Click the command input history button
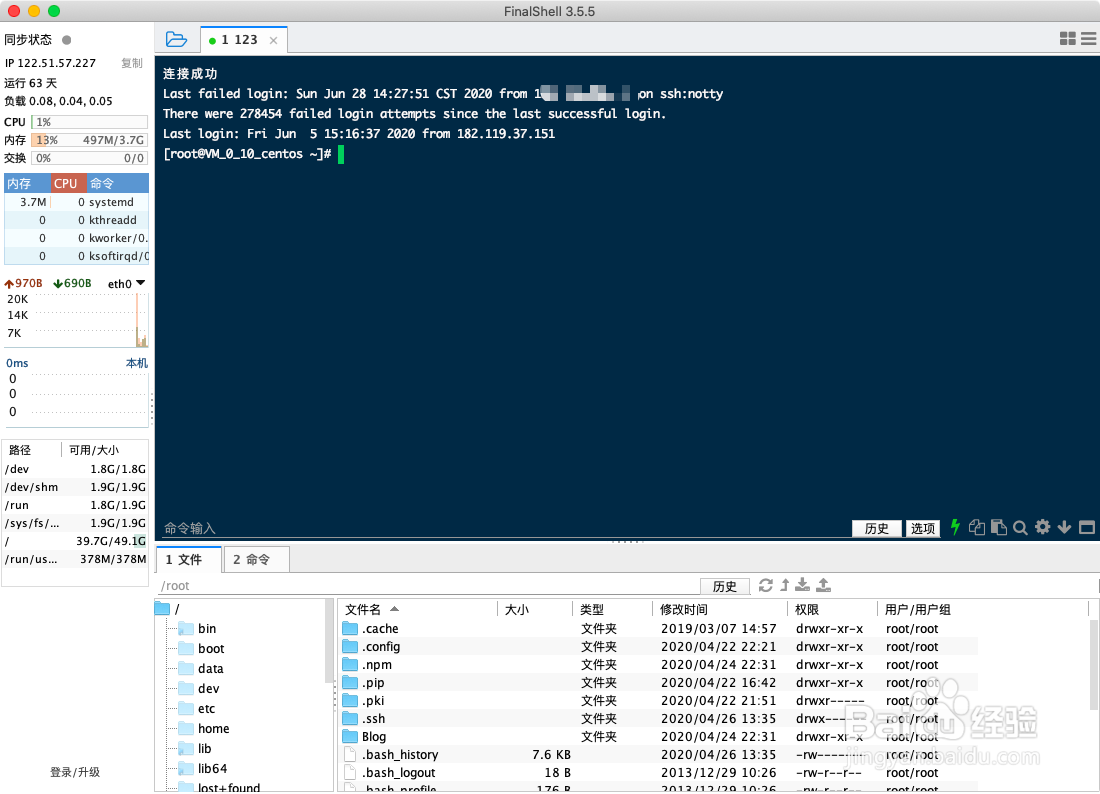Screen dimensions: 1100x794 876,528
